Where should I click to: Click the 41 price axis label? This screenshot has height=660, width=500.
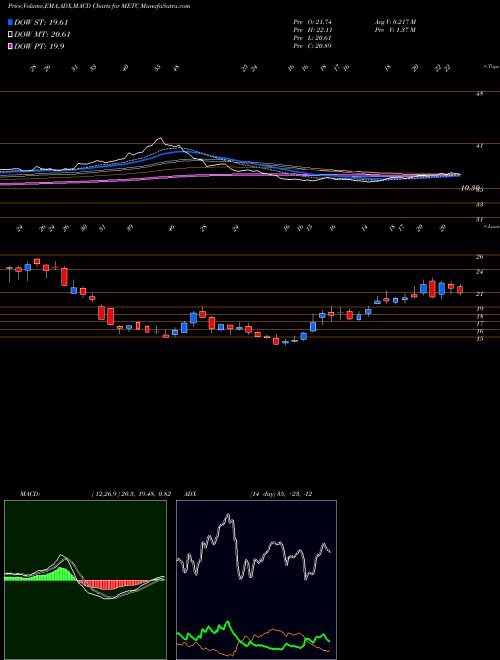[479, 146]
